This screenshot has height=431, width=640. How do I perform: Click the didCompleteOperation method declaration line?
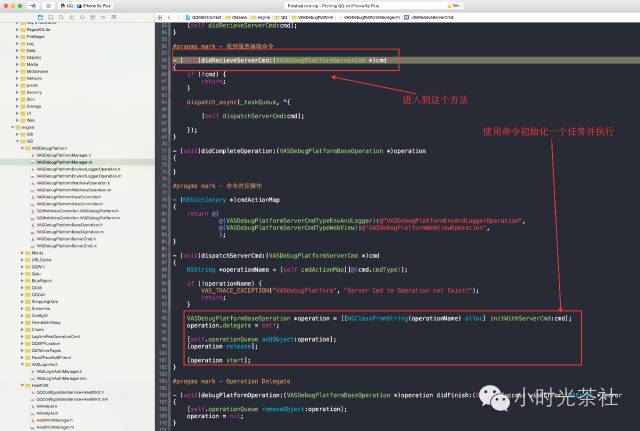[x=300, y=151]
